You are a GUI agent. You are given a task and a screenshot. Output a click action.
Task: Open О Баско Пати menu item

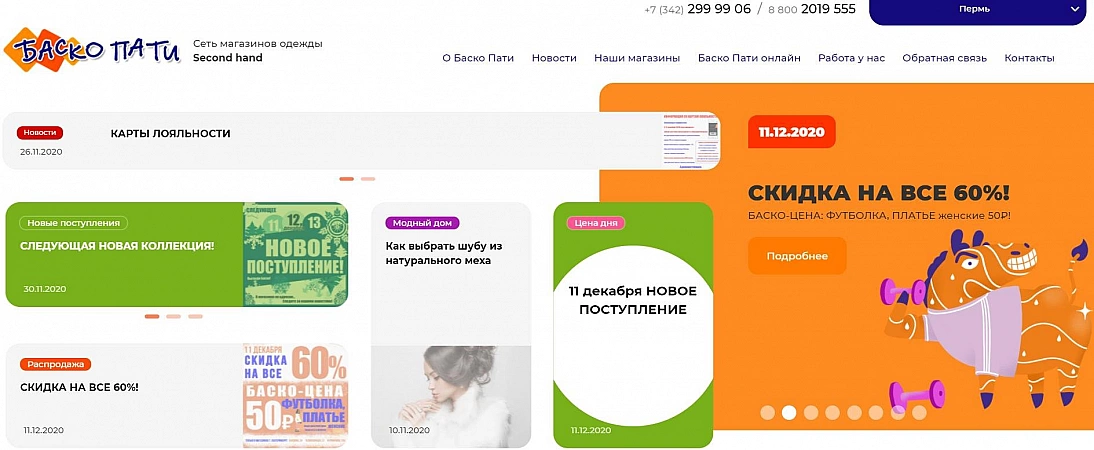point(478,58)
